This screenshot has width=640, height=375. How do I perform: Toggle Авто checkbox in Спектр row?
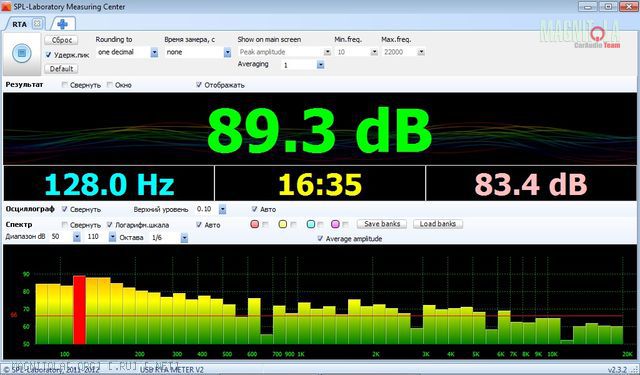(x=199, y=224)
